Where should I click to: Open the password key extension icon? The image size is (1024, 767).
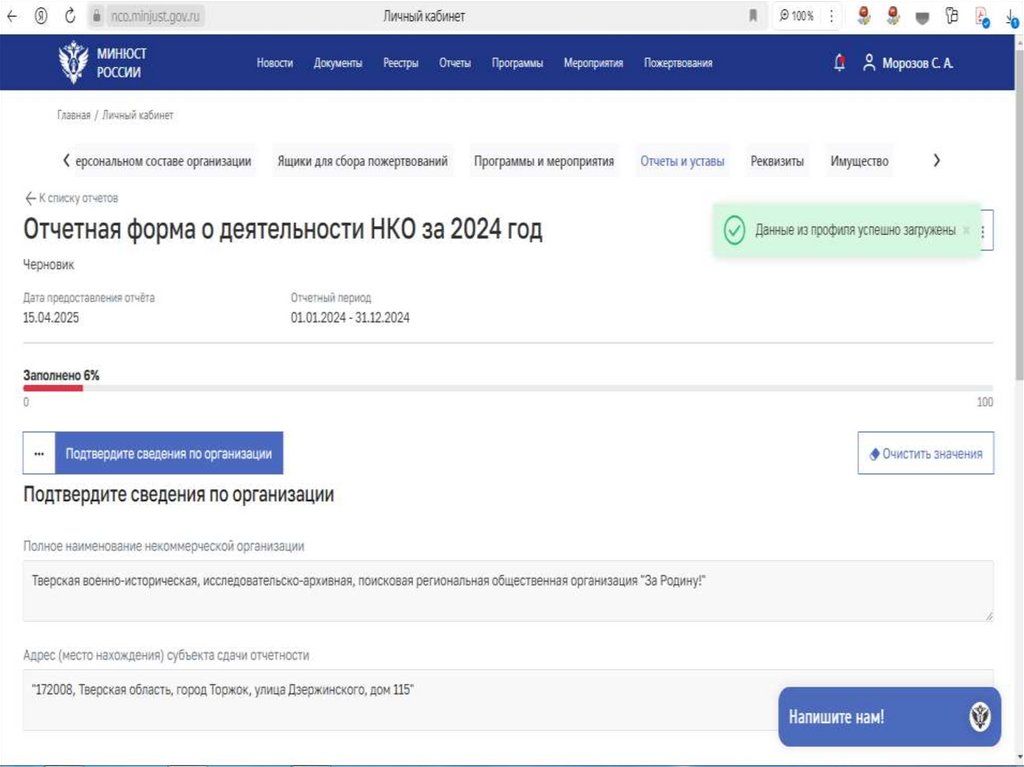952,16
